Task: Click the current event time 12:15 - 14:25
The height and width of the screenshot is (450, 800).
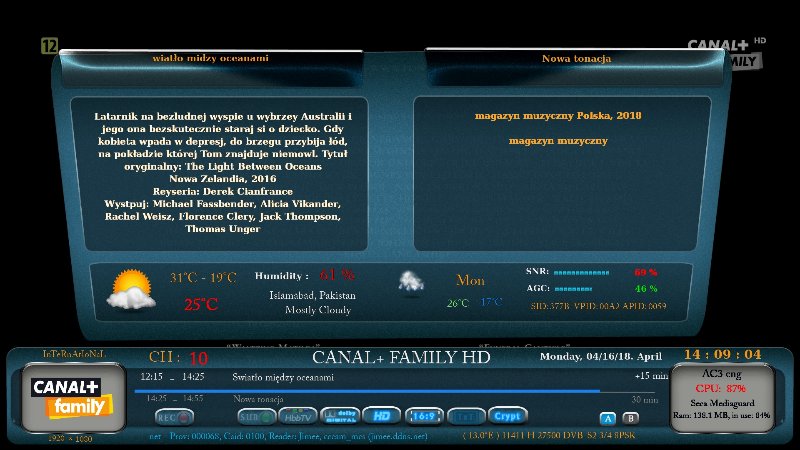Action: pyautogui.click(x=172, y=377)
